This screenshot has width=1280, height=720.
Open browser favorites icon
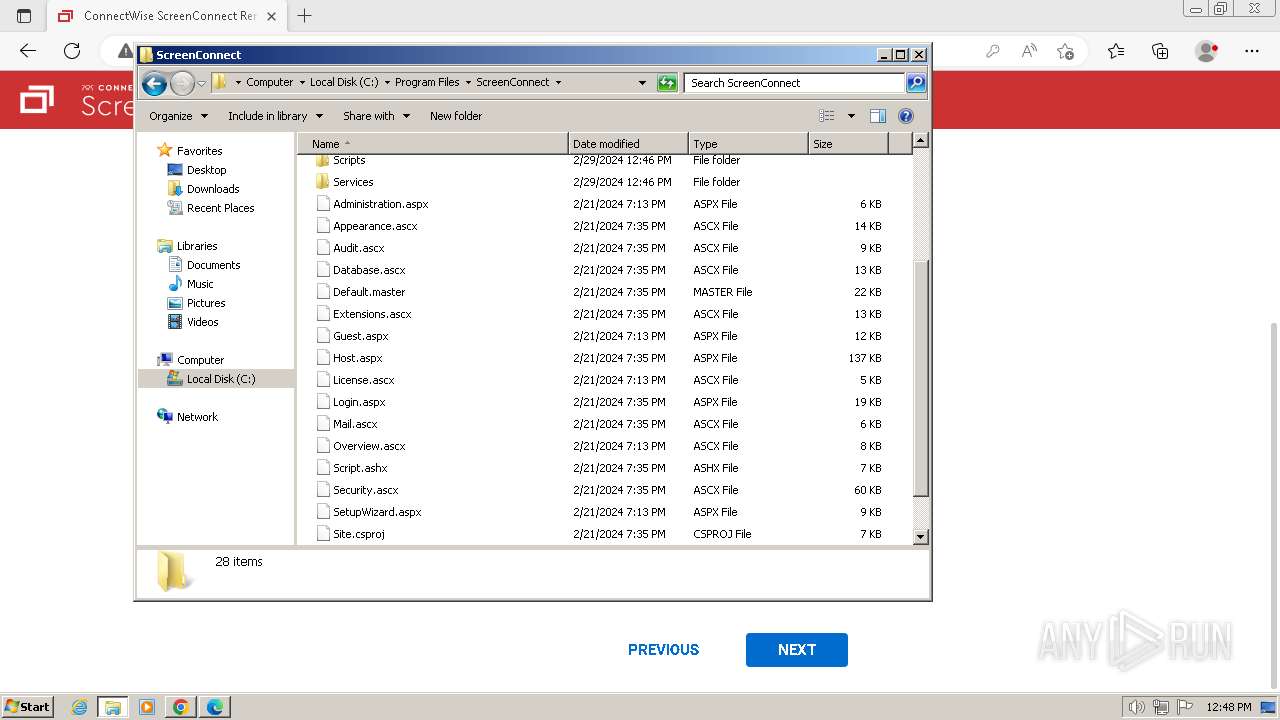[1116, 51]
